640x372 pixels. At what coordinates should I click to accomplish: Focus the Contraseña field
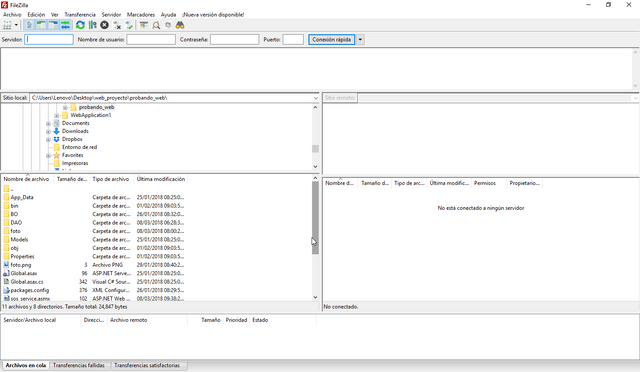235,40
